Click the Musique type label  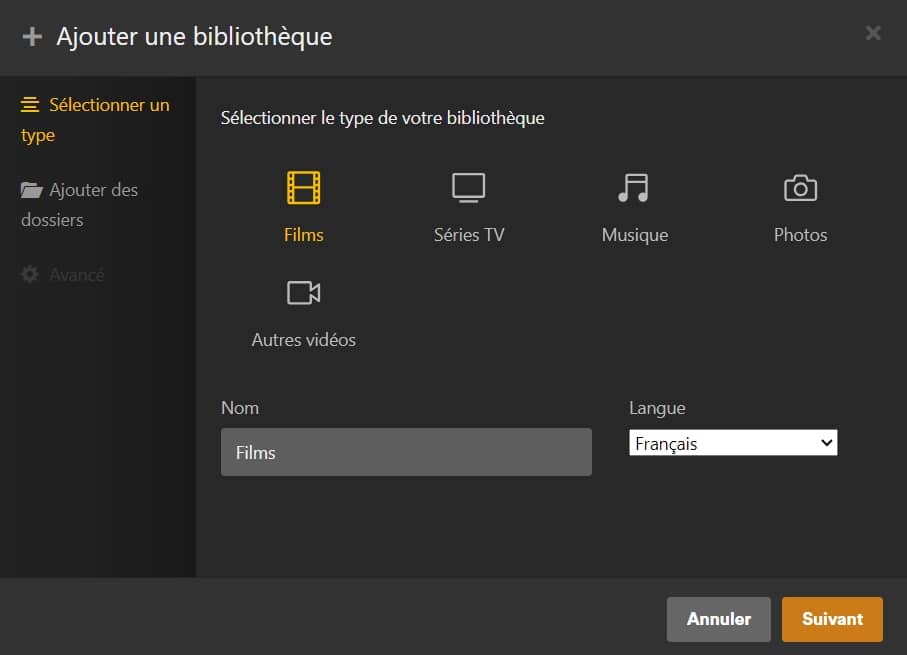tap(635, 235)
